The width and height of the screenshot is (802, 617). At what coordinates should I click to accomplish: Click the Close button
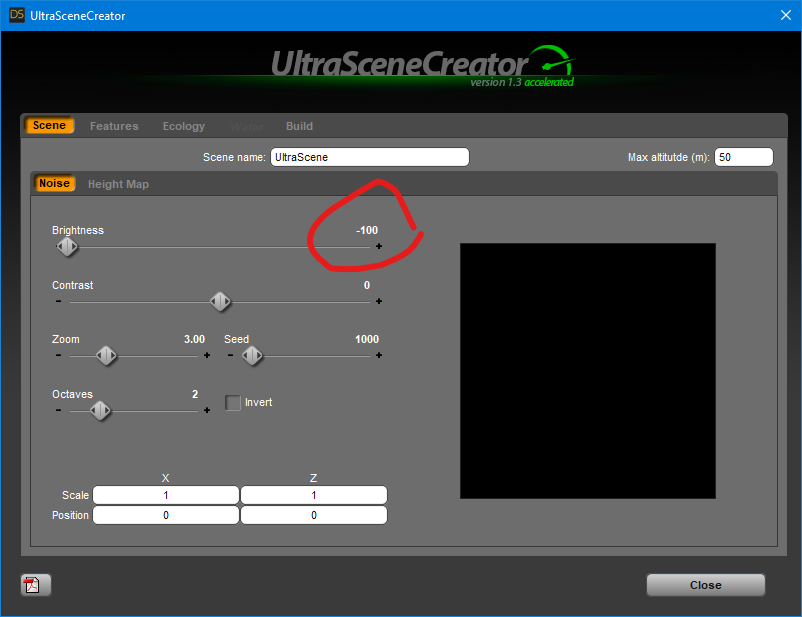(705, 585)
